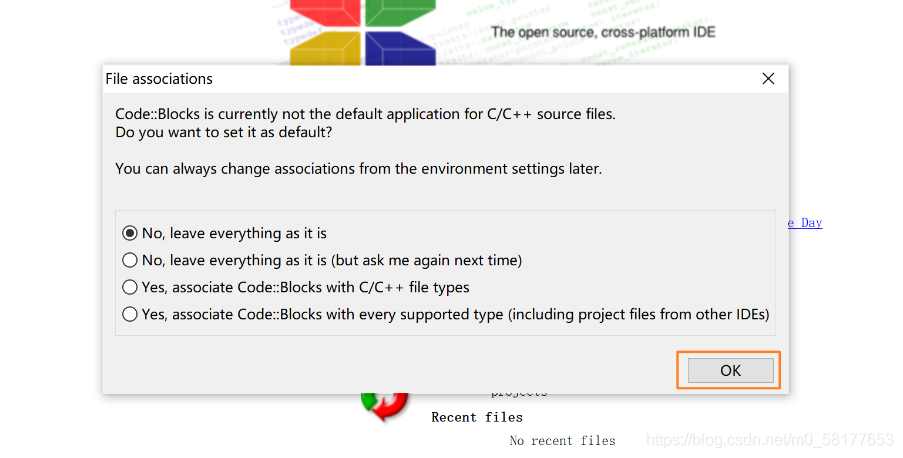
Task: Choose associate with every supported type option
Action: tap(130, 314)
